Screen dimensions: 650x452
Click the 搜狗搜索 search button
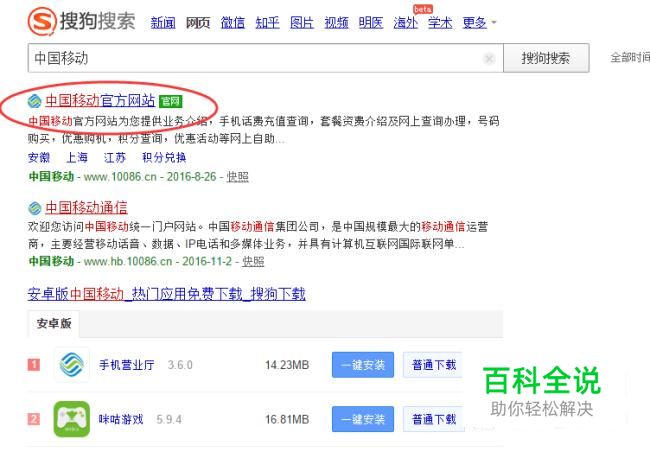coord(546,58)
